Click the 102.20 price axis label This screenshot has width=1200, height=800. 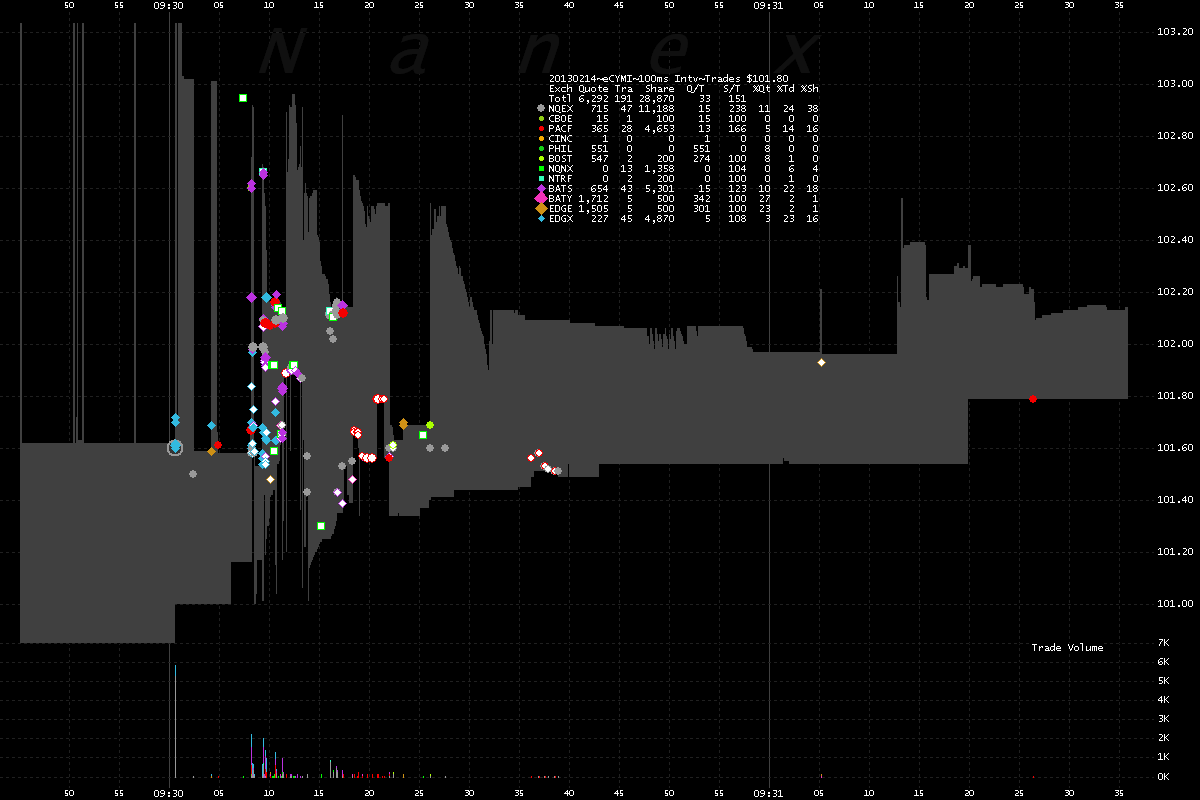coord(1173,292)
